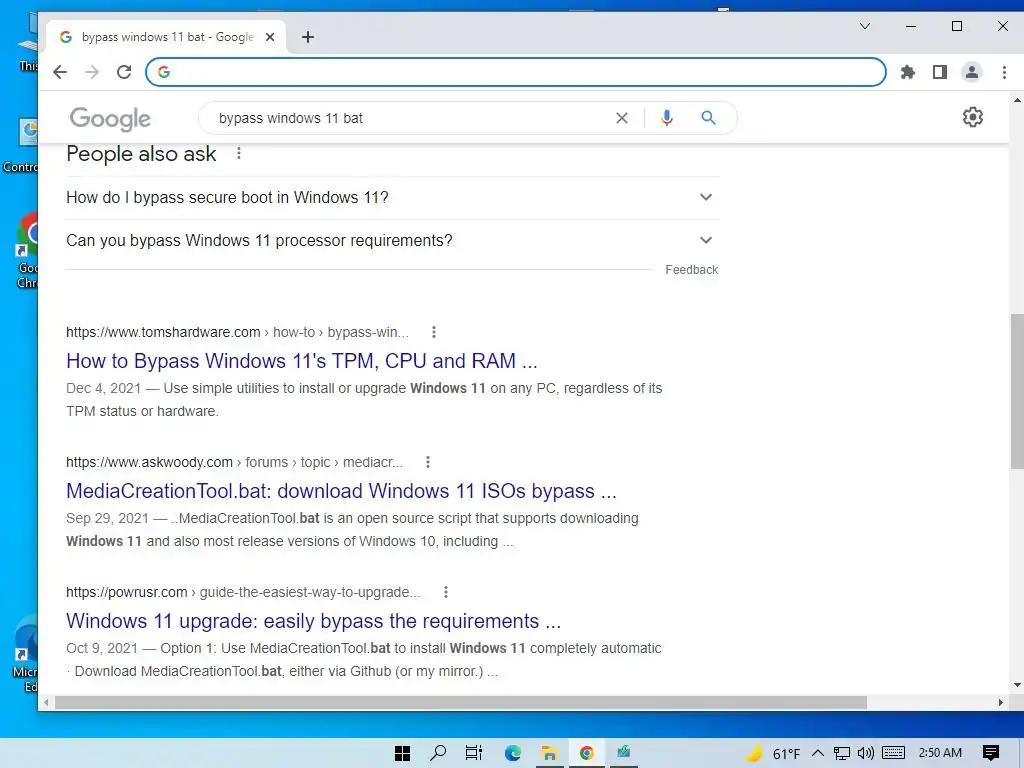Viewport: 1024px width, 768px height.
Task: Open a new tab with plus button
Action: point(308,37)
